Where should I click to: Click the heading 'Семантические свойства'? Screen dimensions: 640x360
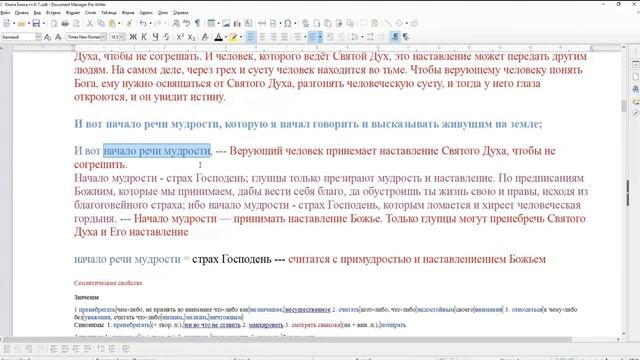pos(108,283)
